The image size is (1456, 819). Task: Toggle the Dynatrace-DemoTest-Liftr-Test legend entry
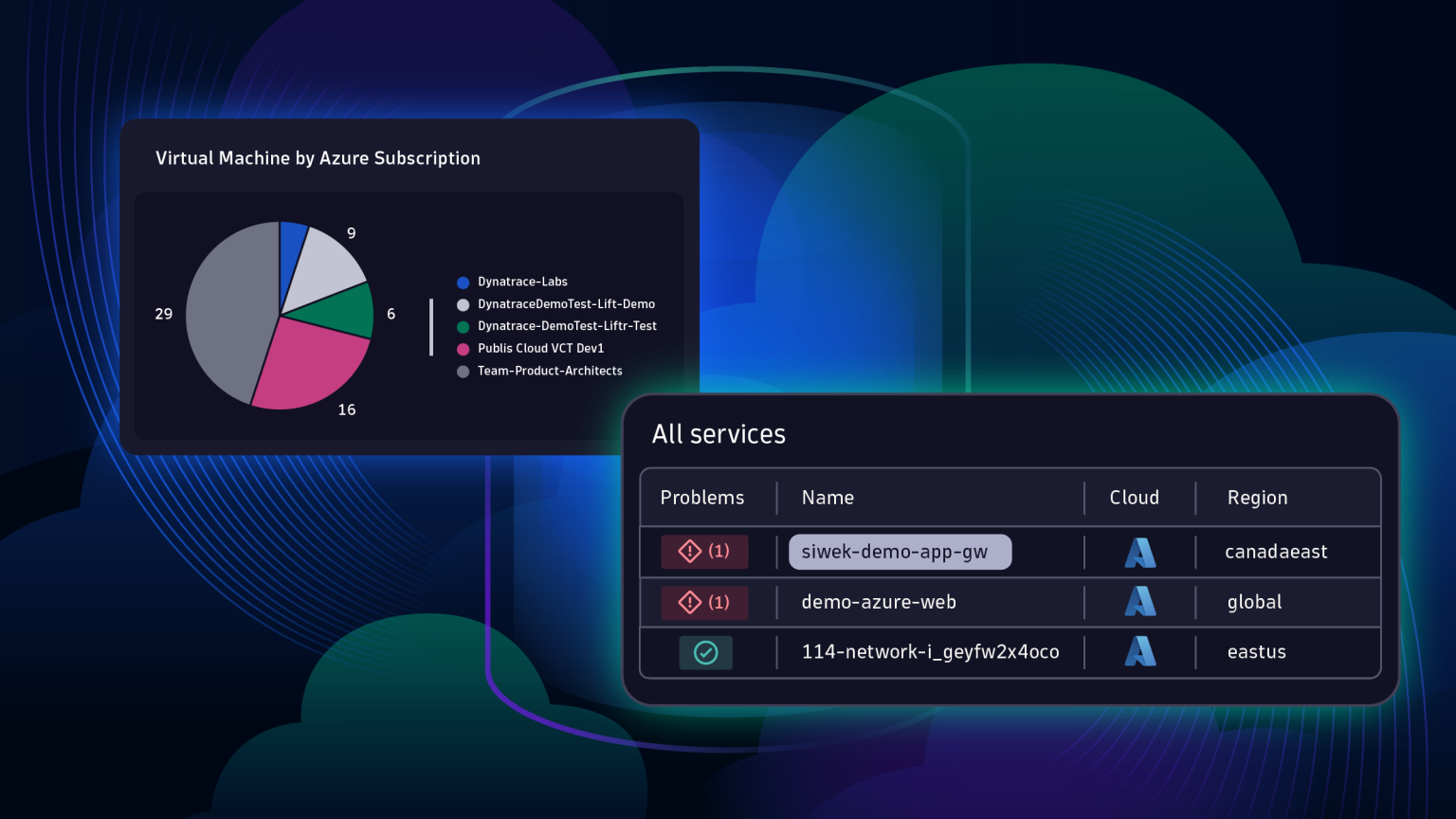pos(568,326)
